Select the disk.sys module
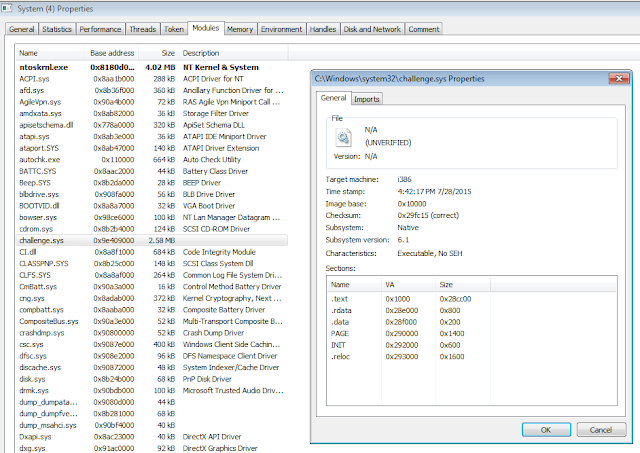The height and width of the screenshot is (453, 640). point(152,379)
